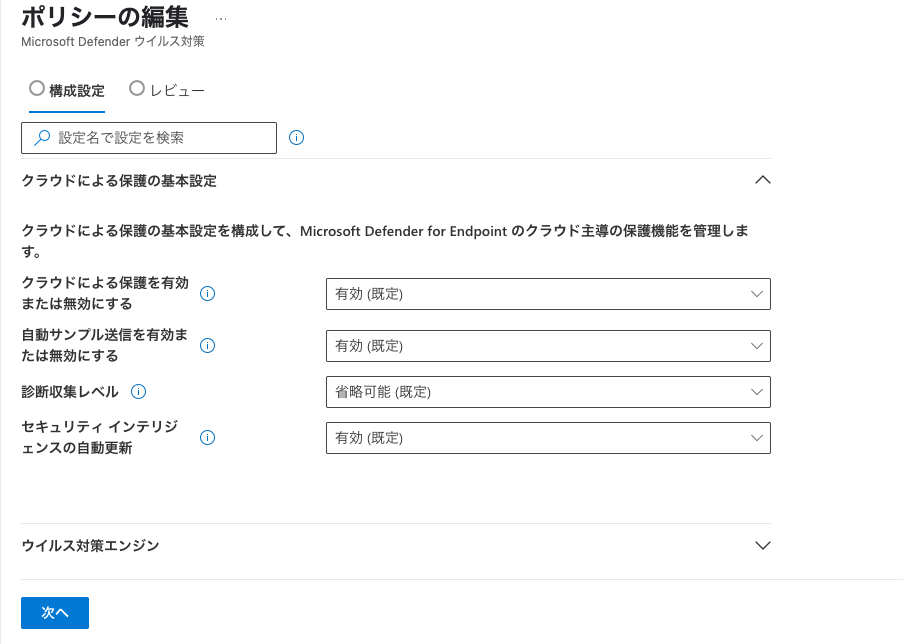Click the ウイルス対策エンジン section header
The width and height of the screenshot is (903, 644).
click(396, 545)
